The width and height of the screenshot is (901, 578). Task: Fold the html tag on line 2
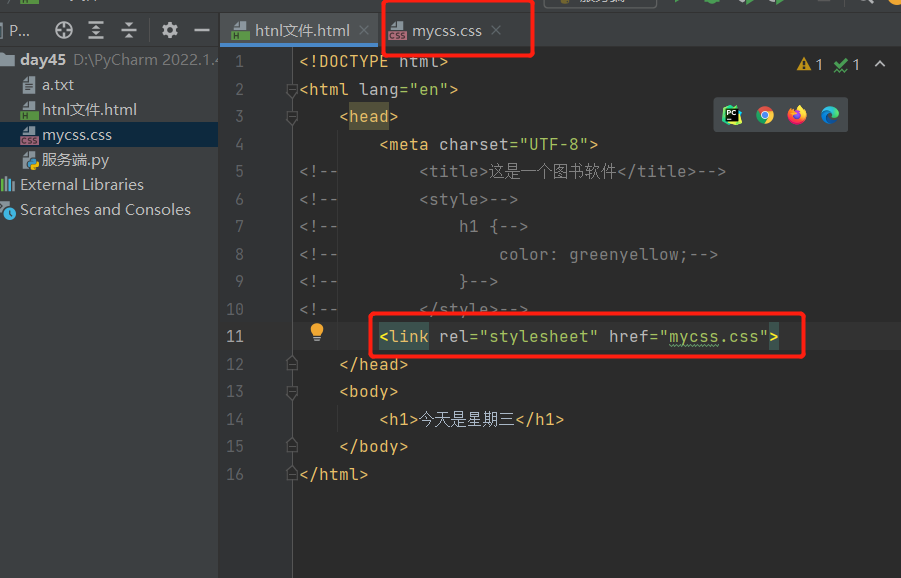(x=292, y=90)
